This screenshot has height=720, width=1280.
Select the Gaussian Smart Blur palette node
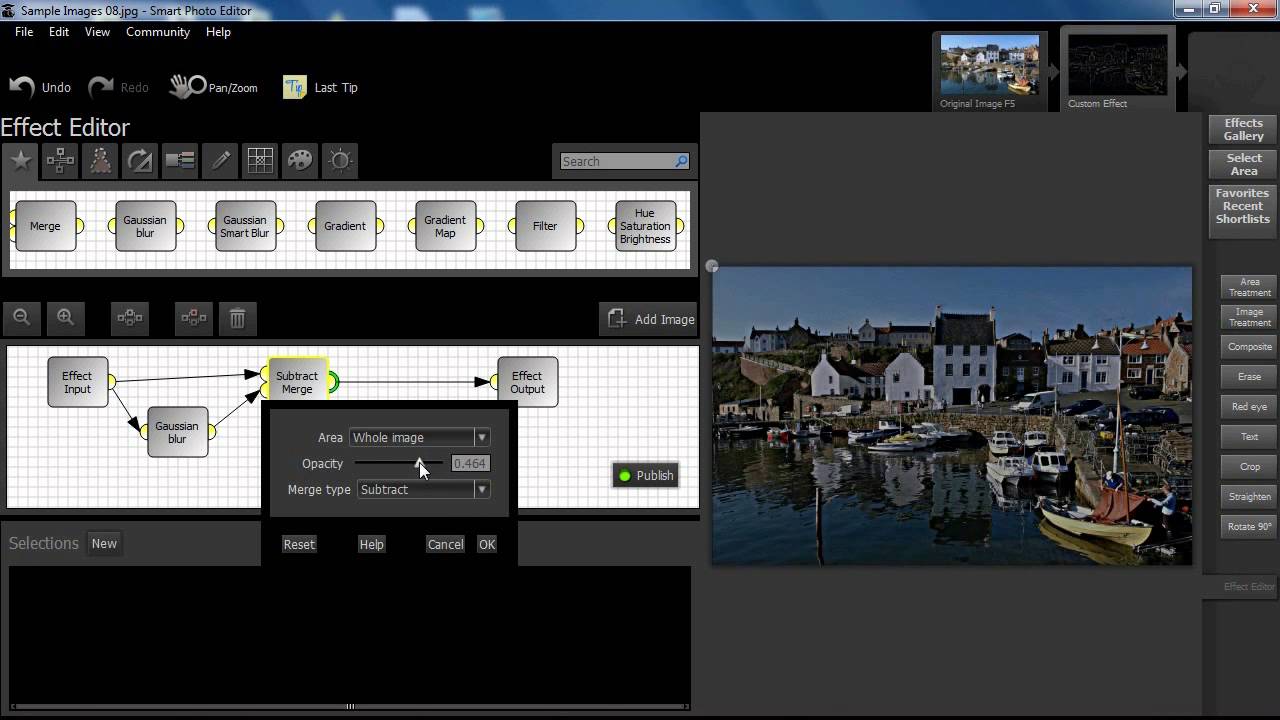click(245, 226)
